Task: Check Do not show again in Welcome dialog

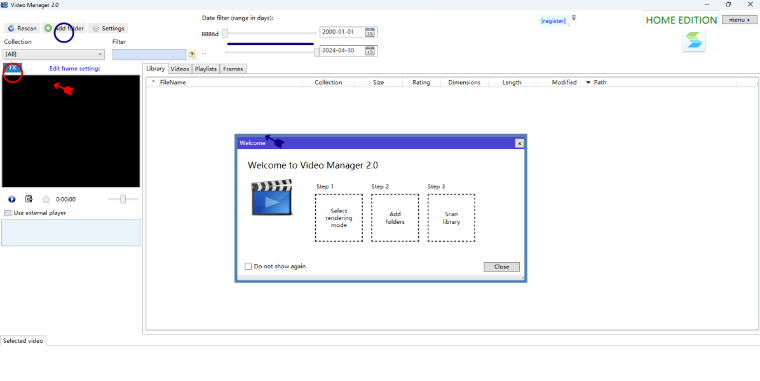Action: (x=248, y=267)
